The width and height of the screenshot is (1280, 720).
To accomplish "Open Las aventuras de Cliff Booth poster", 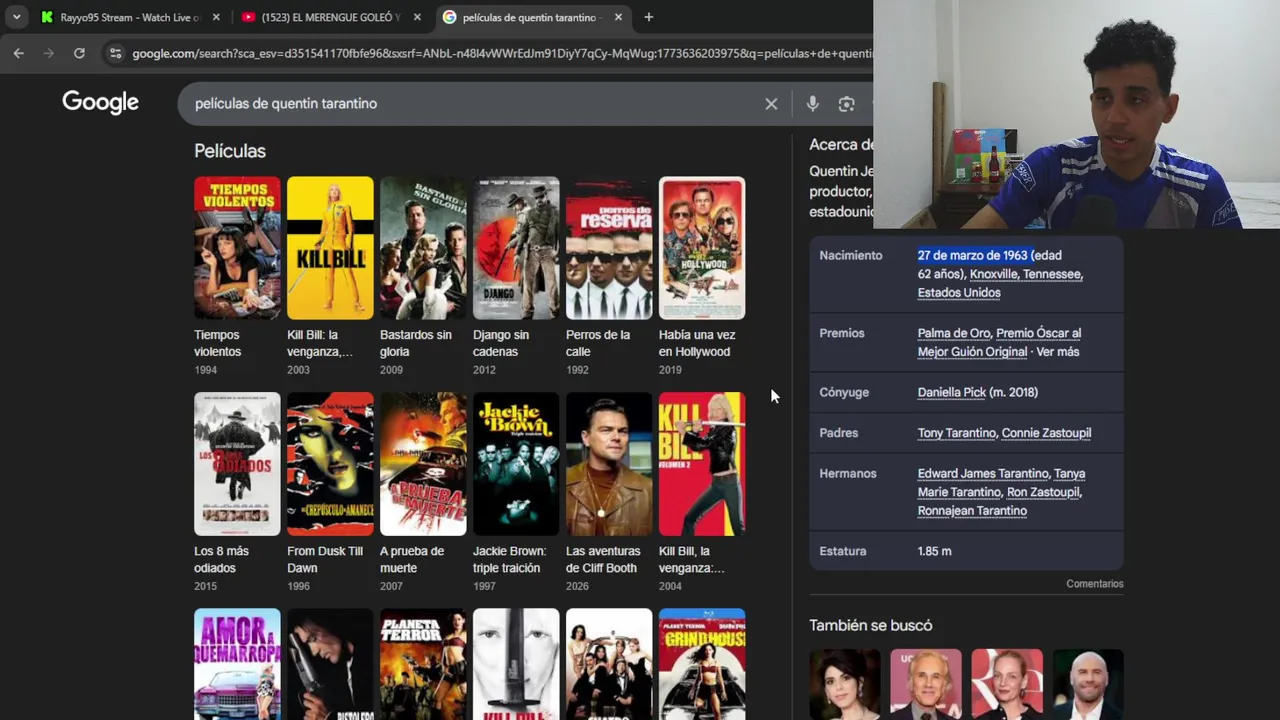I will pos(609,464).
